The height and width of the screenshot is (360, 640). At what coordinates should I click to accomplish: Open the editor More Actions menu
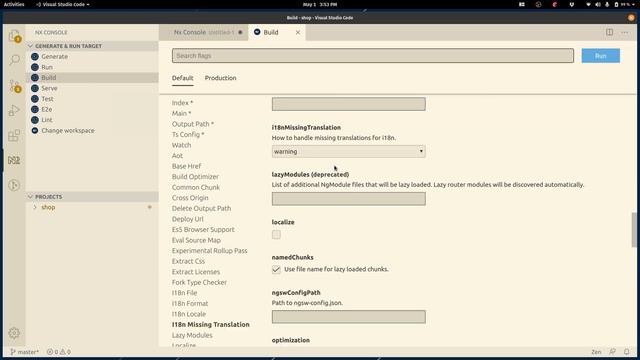click(625, 32)
